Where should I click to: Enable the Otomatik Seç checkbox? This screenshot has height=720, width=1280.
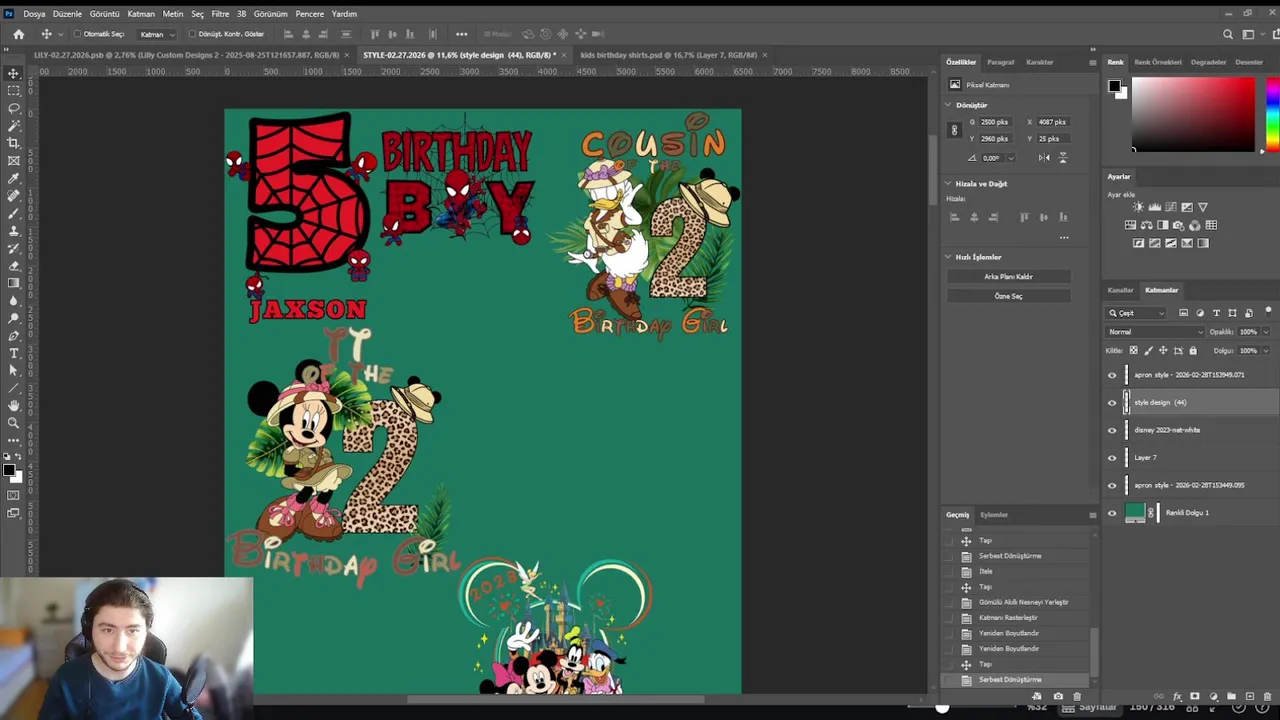pyautogui.click(x=77, y=34)
